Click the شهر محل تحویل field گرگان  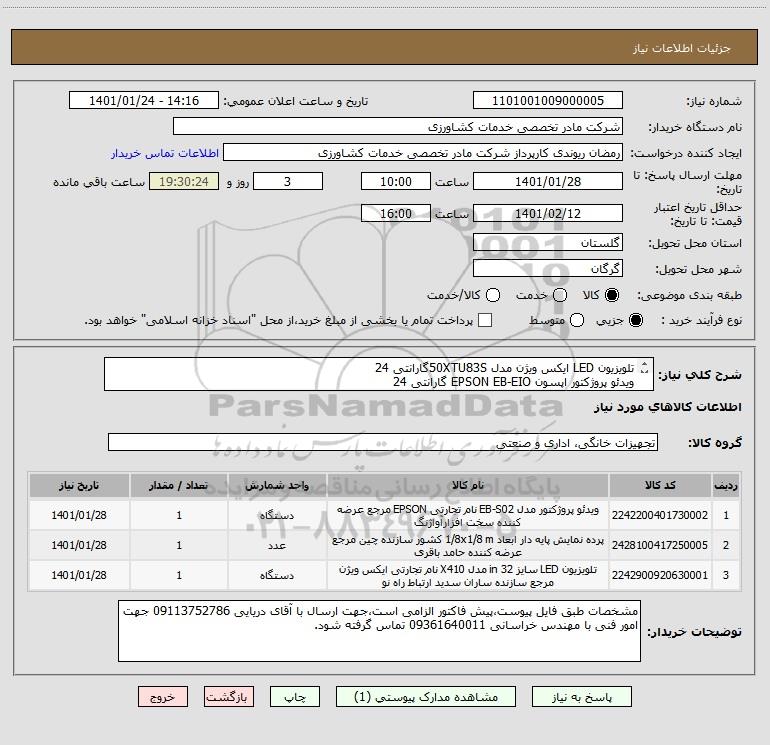click(x=548, y=268)
